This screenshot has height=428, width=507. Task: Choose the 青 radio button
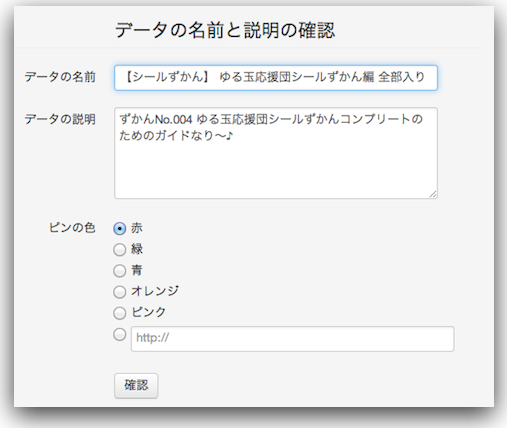119,271
